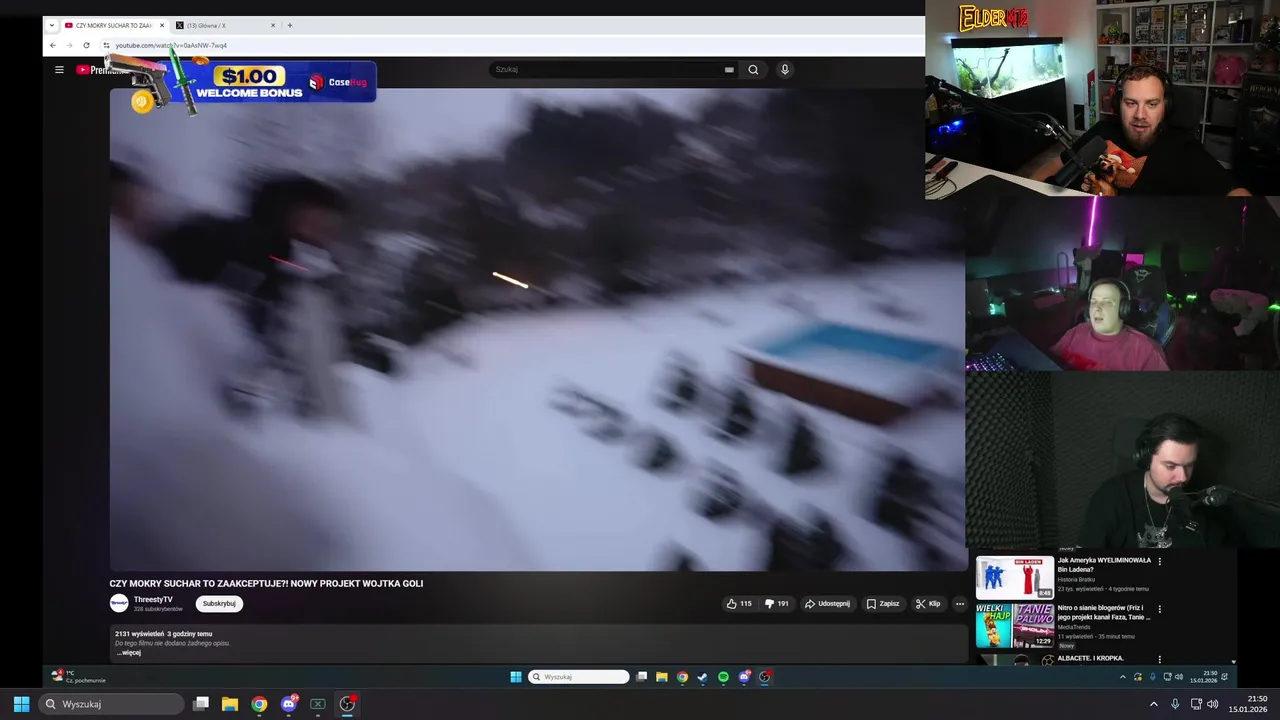1280x720 pixels.
Task: Expand description with '...więcej'
Action: pyautogui.click(x=128, y=653)
